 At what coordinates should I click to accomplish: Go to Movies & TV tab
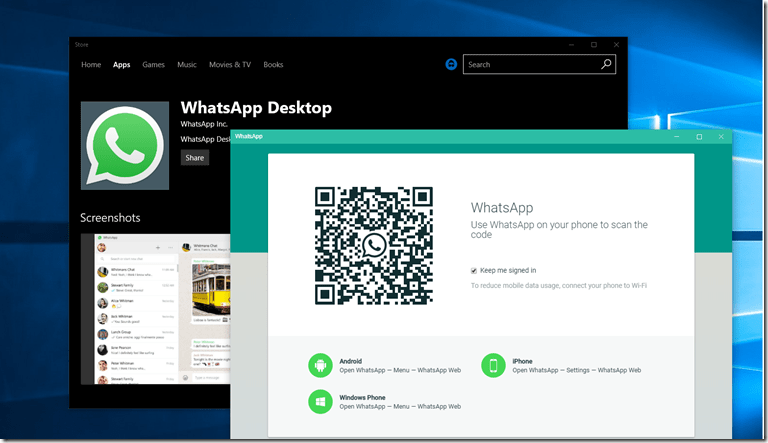pyautogui.click(x=230, y=65)
